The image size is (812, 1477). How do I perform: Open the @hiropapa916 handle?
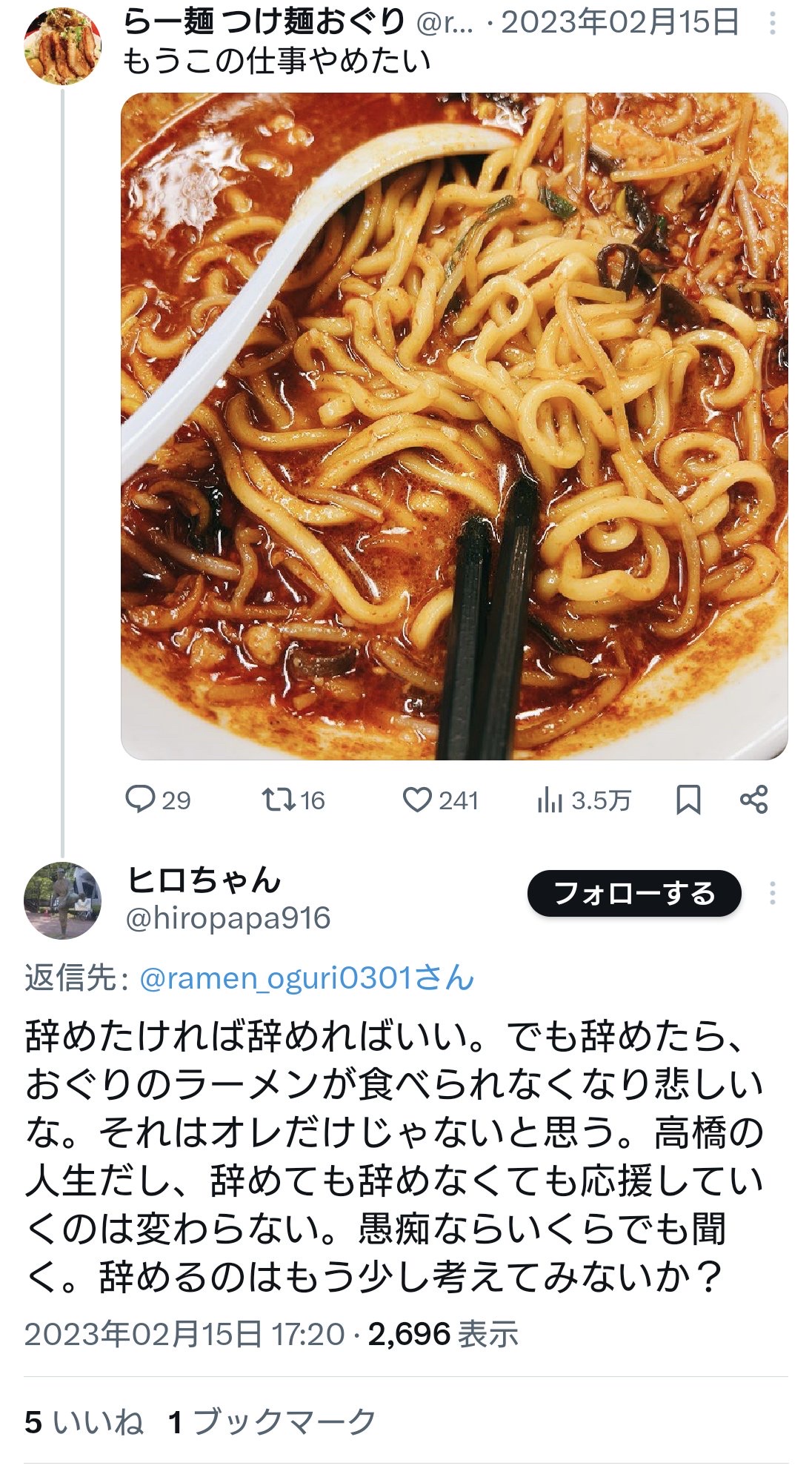(228, 918)
